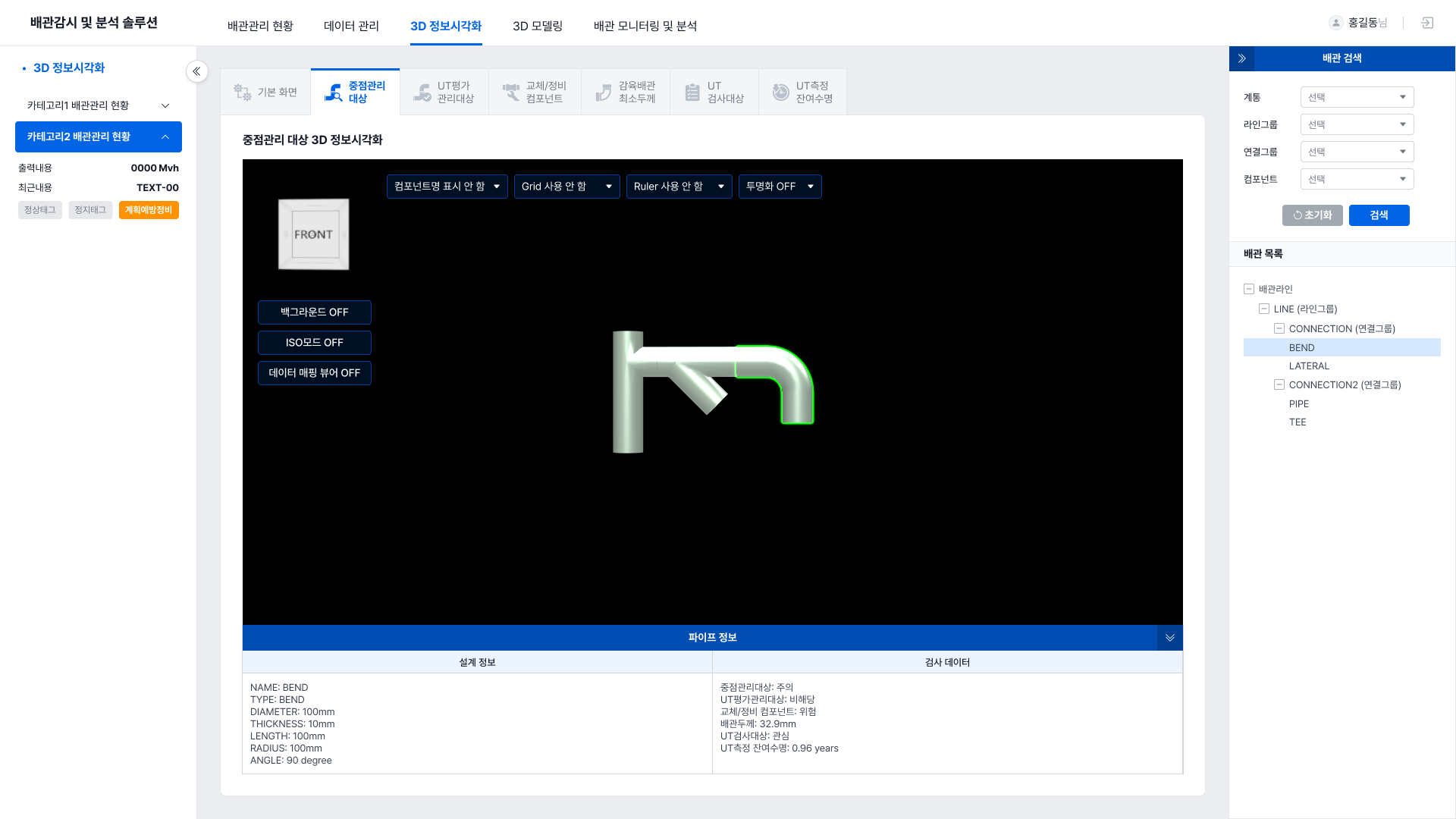The height and width of the screenshot is (819, 1456).
Task: Open the 데이터 관리 menu
Action: click(x=351, y=26)
